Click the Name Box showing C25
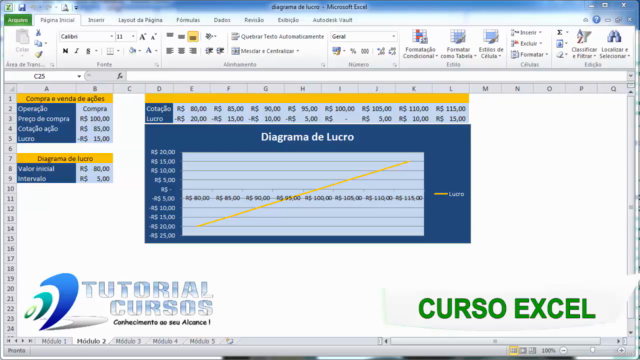This screenshot has width=640, height=360. coord(40,76)
